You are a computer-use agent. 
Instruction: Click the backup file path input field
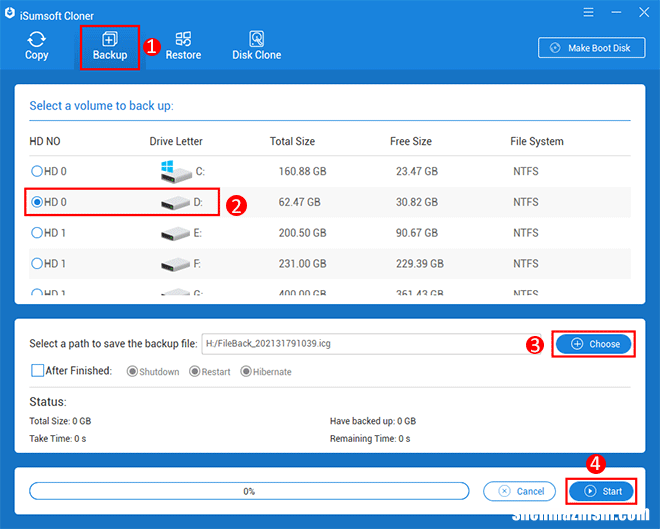pos(371,344)
